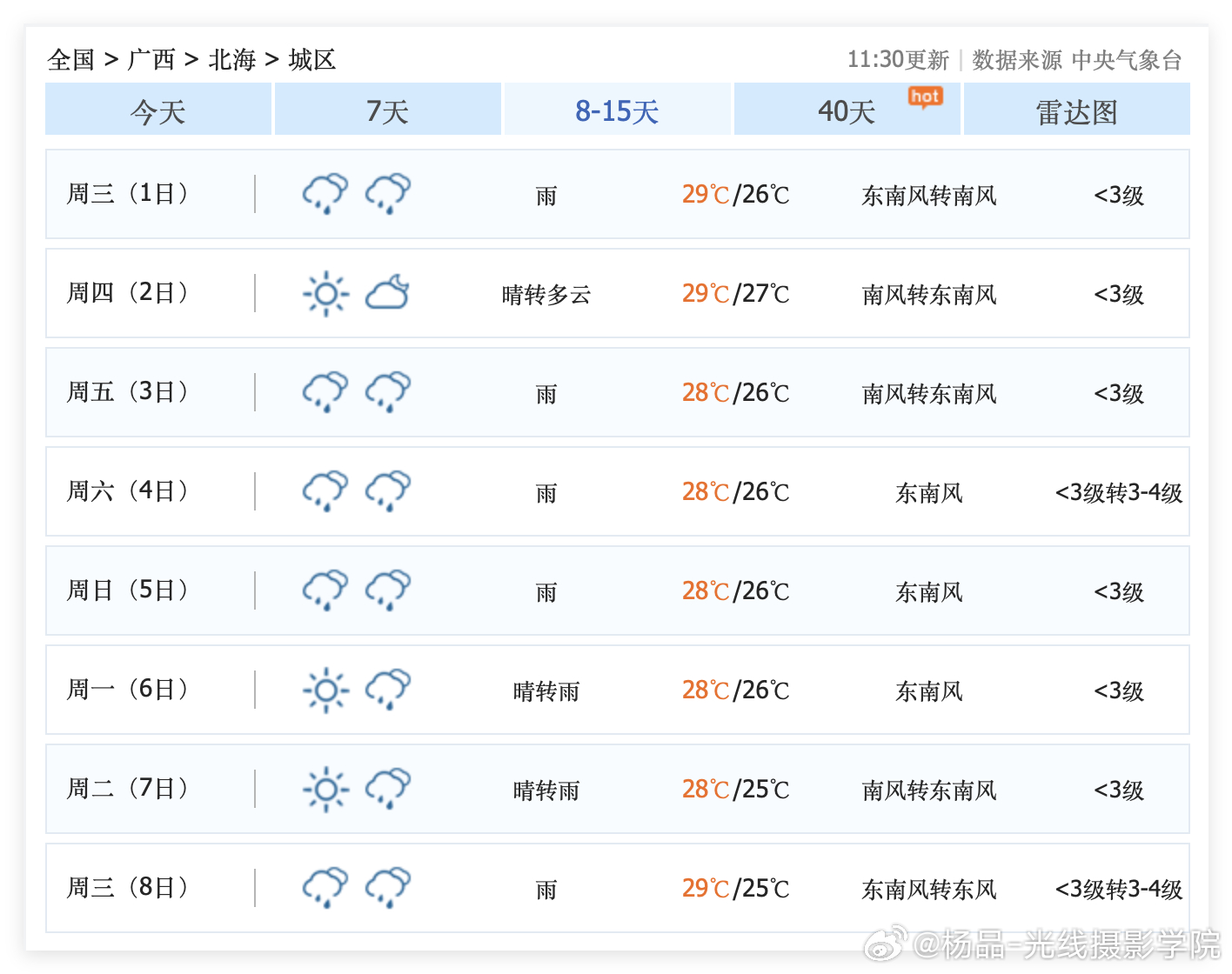Click the 城区 breadcrumb link
This screenshot has width=1232, height=974.
(x=312, y=60)
